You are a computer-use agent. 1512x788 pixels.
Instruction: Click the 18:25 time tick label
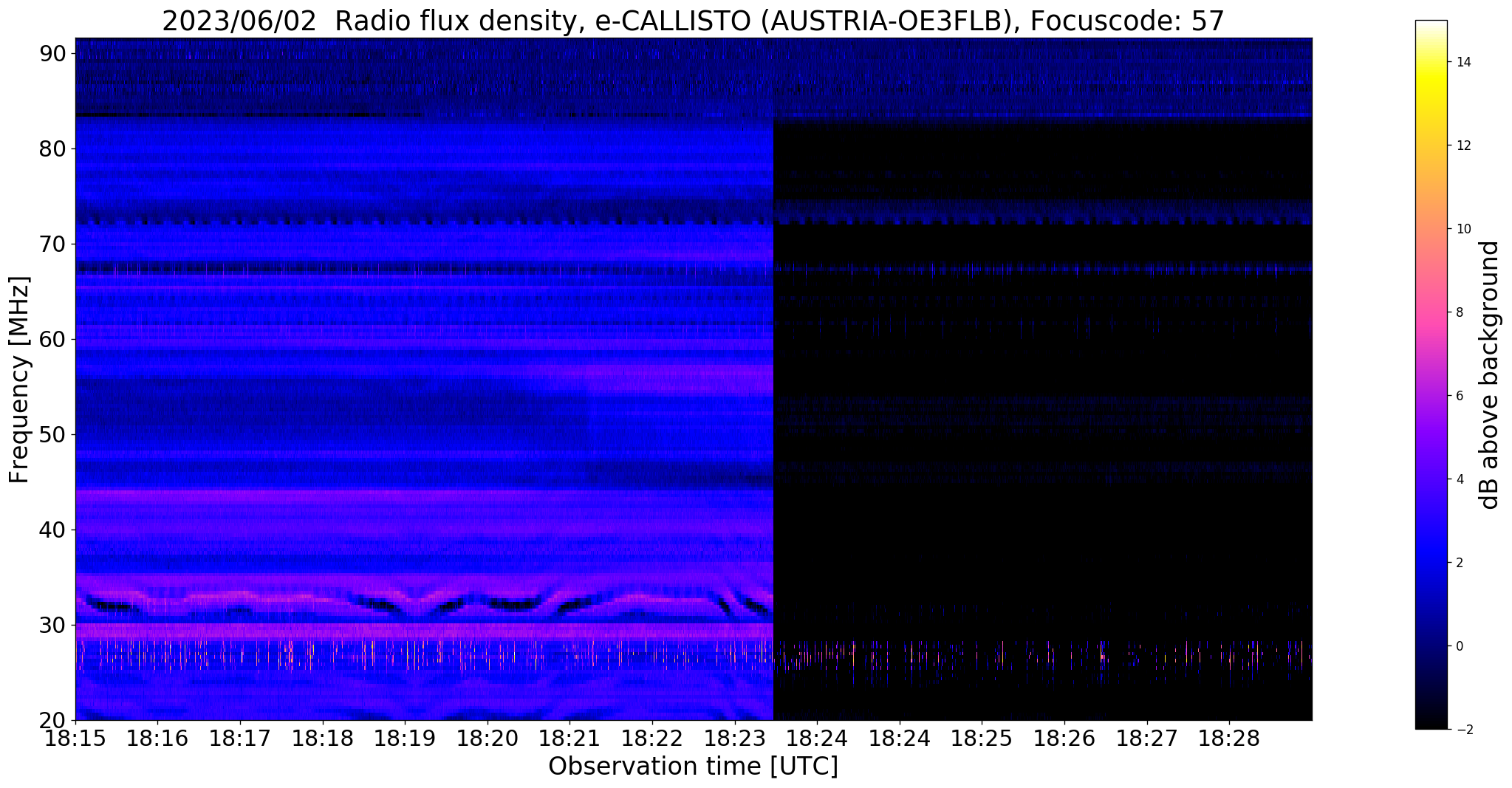(982, 739)
